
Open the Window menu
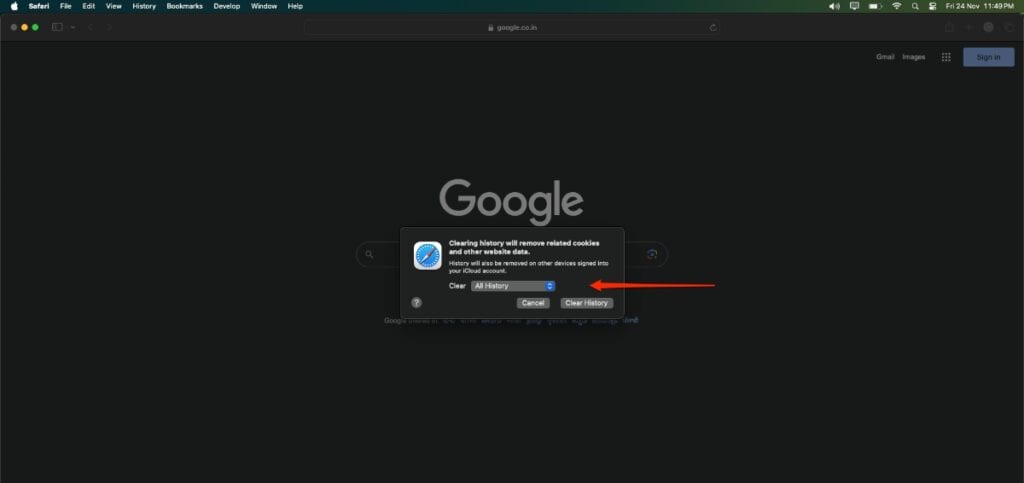(264, 6)
